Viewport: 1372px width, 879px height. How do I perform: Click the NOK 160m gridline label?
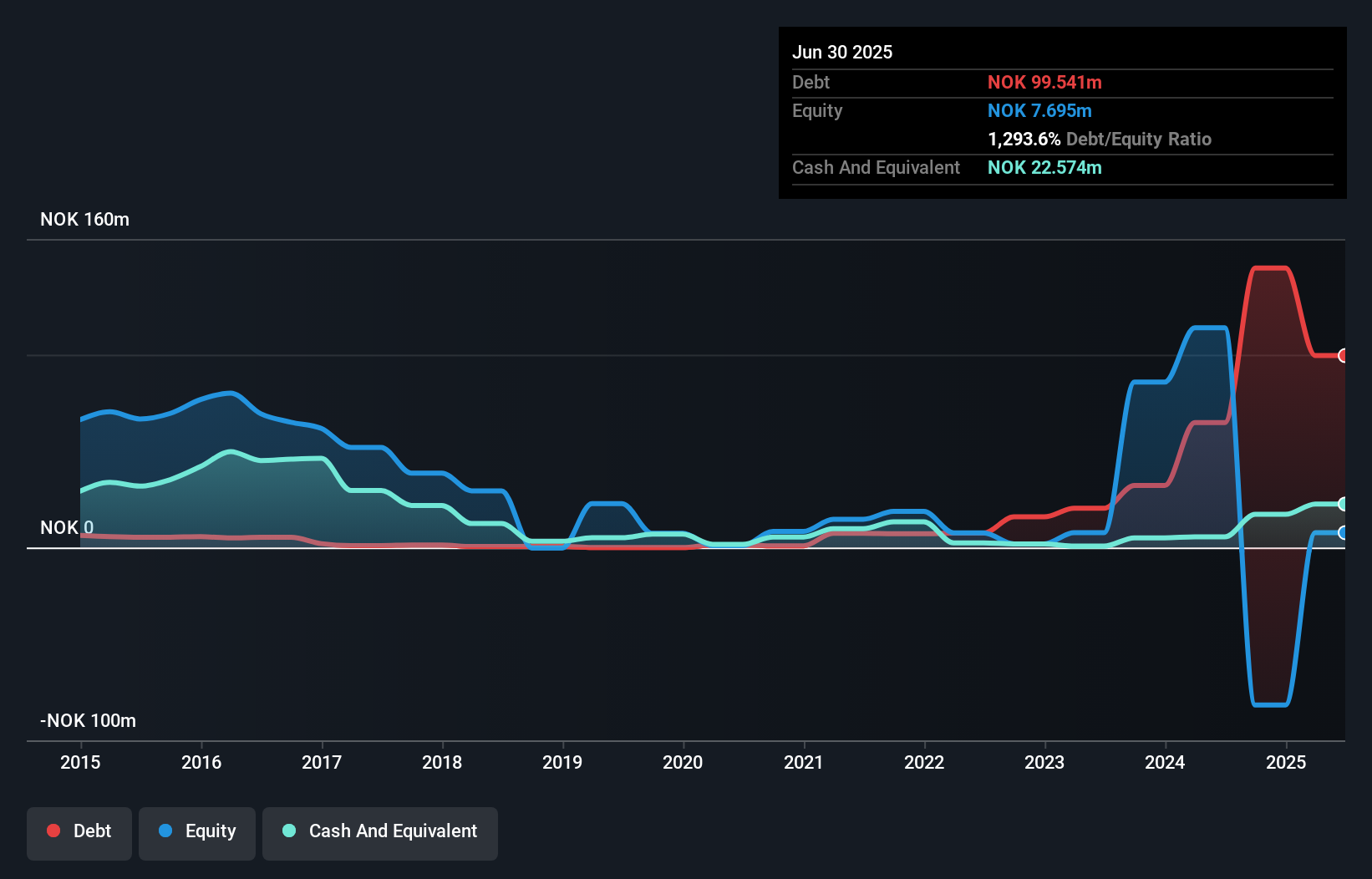click(84, 219)
